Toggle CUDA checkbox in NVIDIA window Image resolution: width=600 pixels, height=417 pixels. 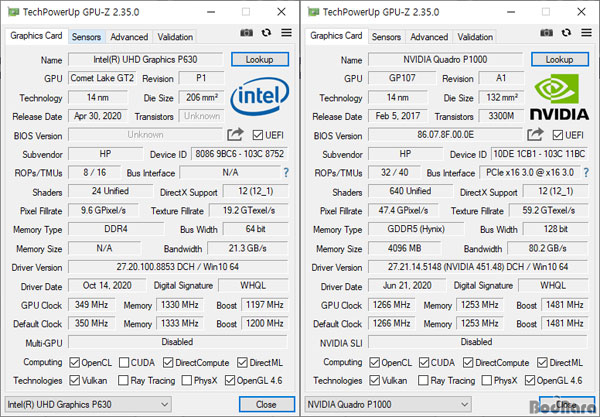(424, 362)
